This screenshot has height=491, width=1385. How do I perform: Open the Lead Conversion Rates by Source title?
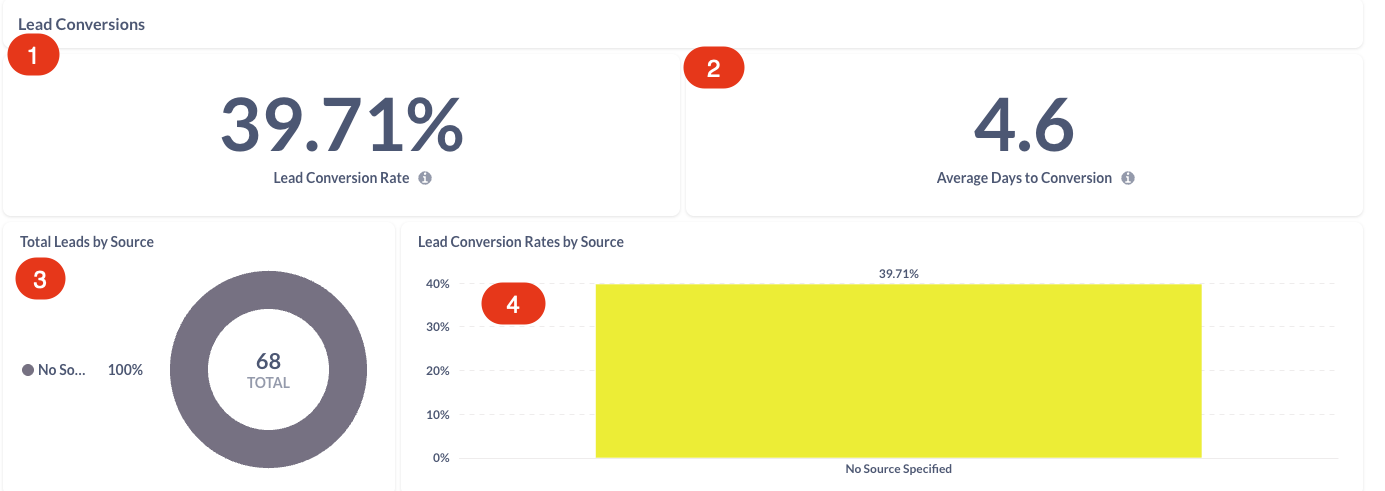pyautogui.click(x=520, y=241)
